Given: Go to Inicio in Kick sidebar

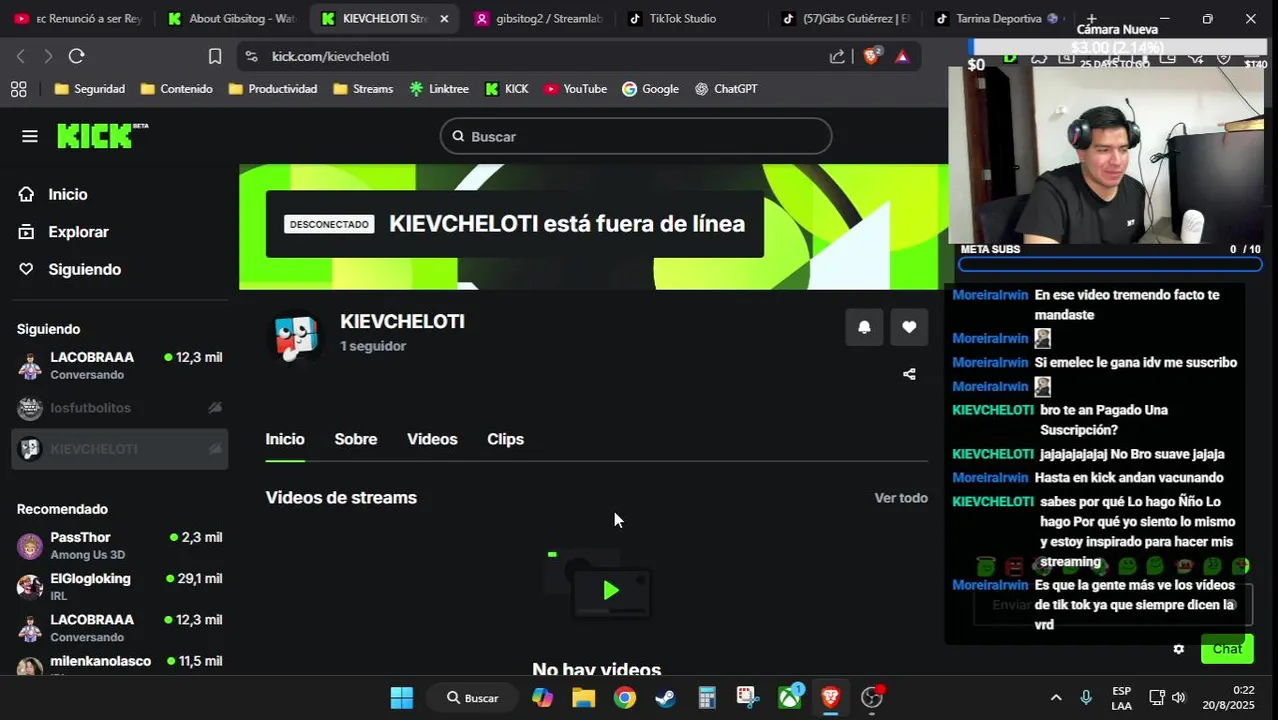Looking at the screenshot, I should [67, 195].
